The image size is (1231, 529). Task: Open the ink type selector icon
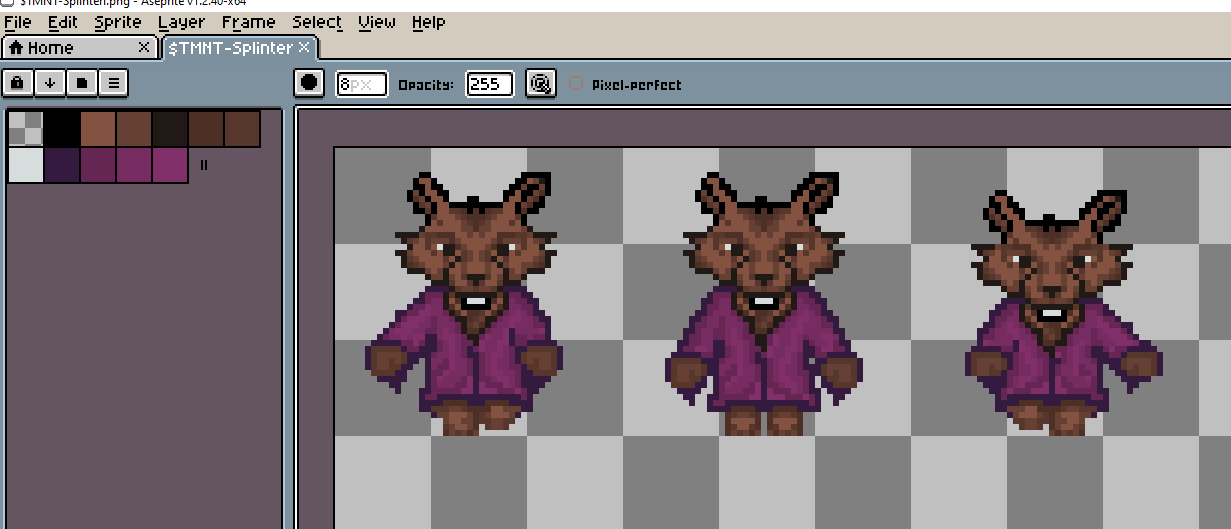541,84
